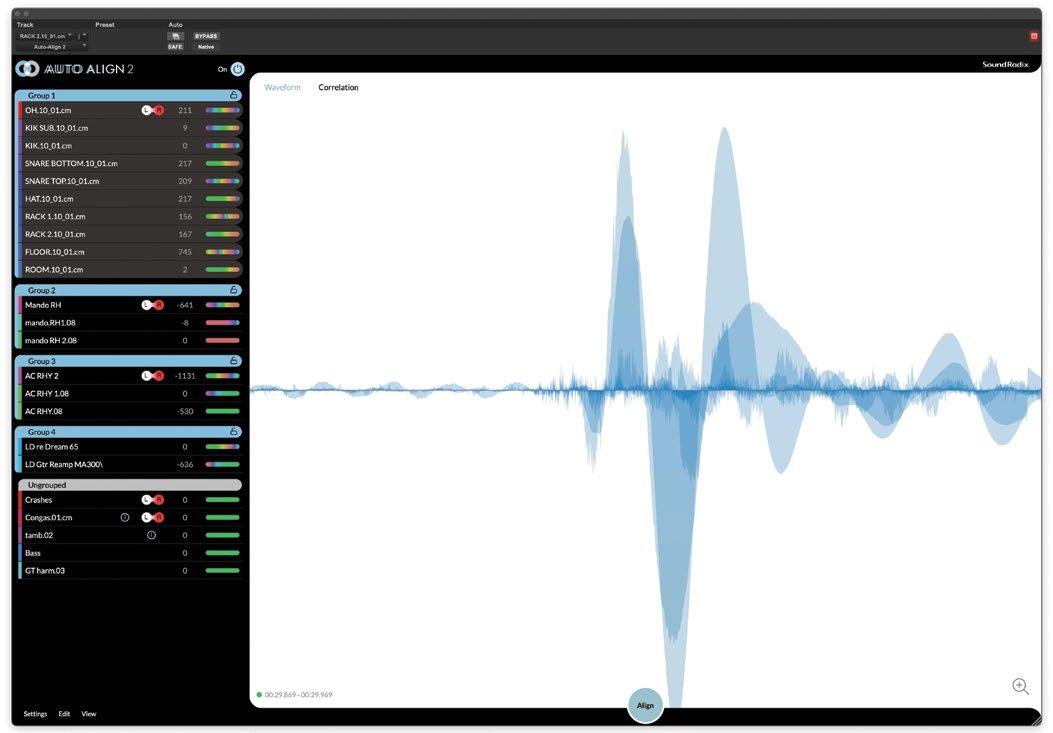
Task: Click the red target button in top-right header
Action: pos(1034,36)
